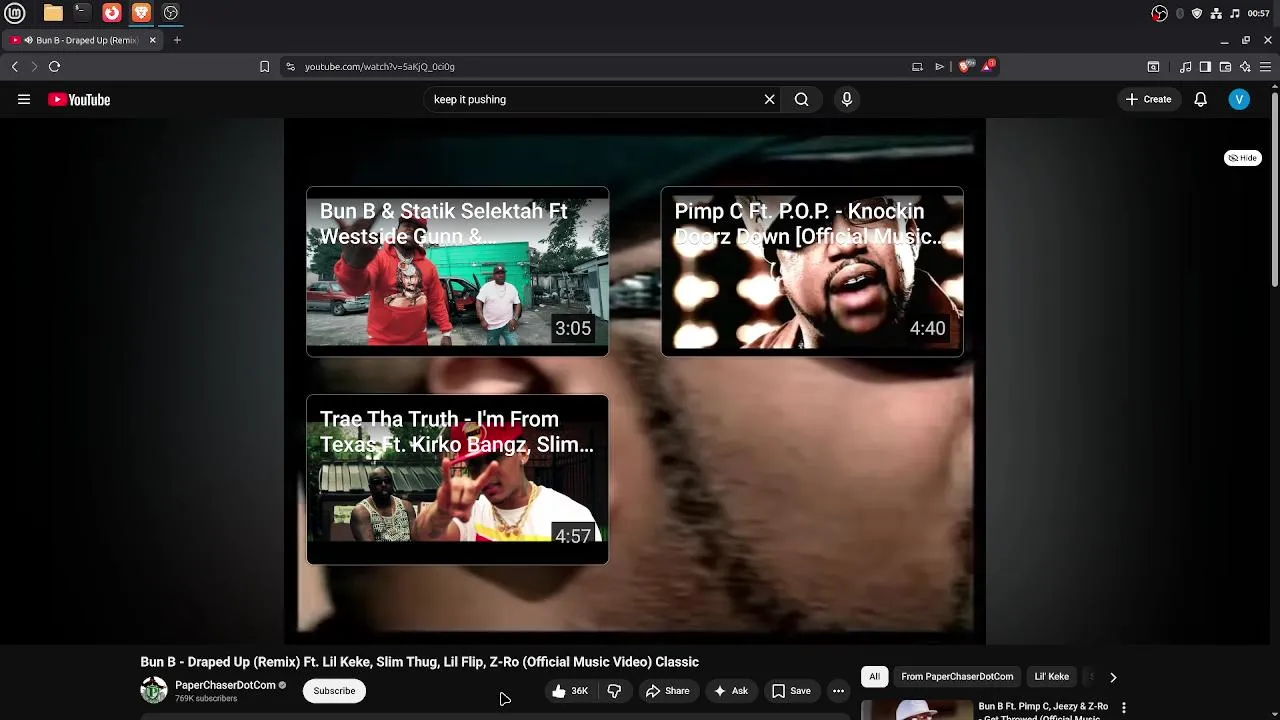The width and height of the screenshot is (1280, 720).
Task: Open the sidebar search icon in browser toolbar
Action: pos(1153,66)
